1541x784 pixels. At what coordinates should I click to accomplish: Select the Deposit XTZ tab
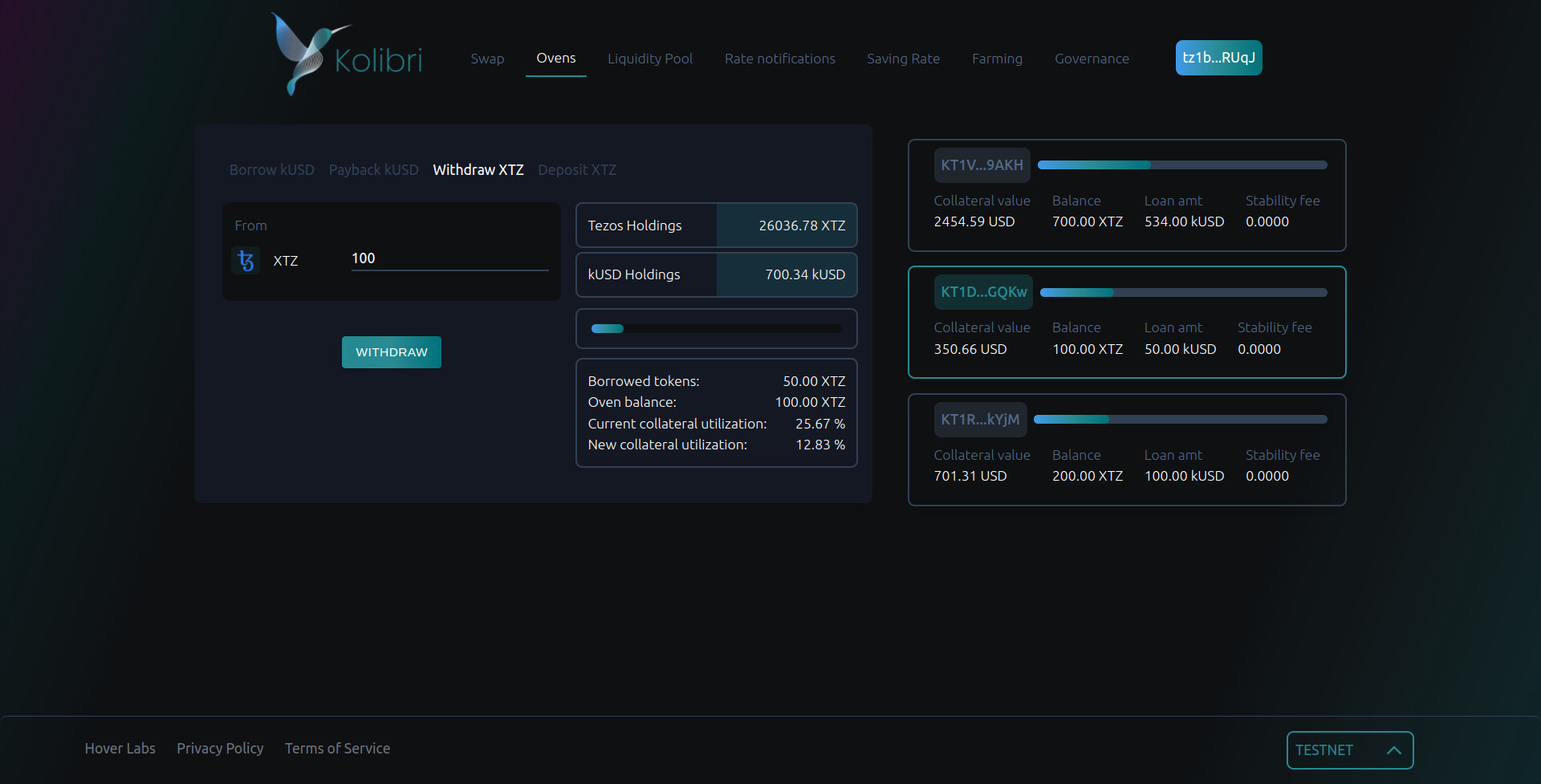[x=577, y=170]
